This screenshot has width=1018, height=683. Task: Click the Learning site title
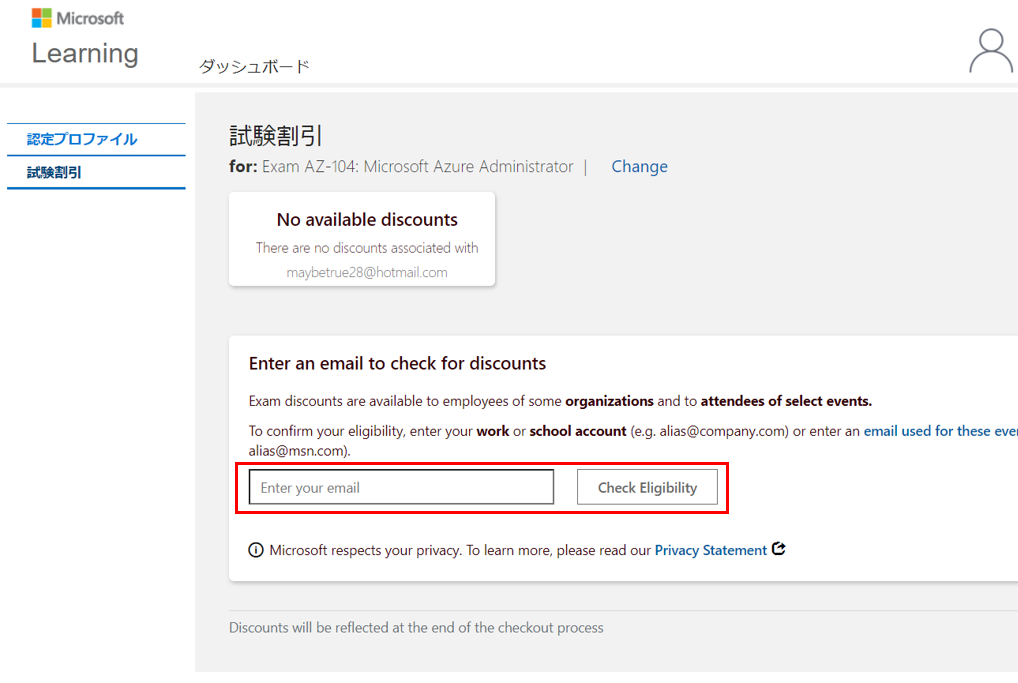click(x=85, y=53)
